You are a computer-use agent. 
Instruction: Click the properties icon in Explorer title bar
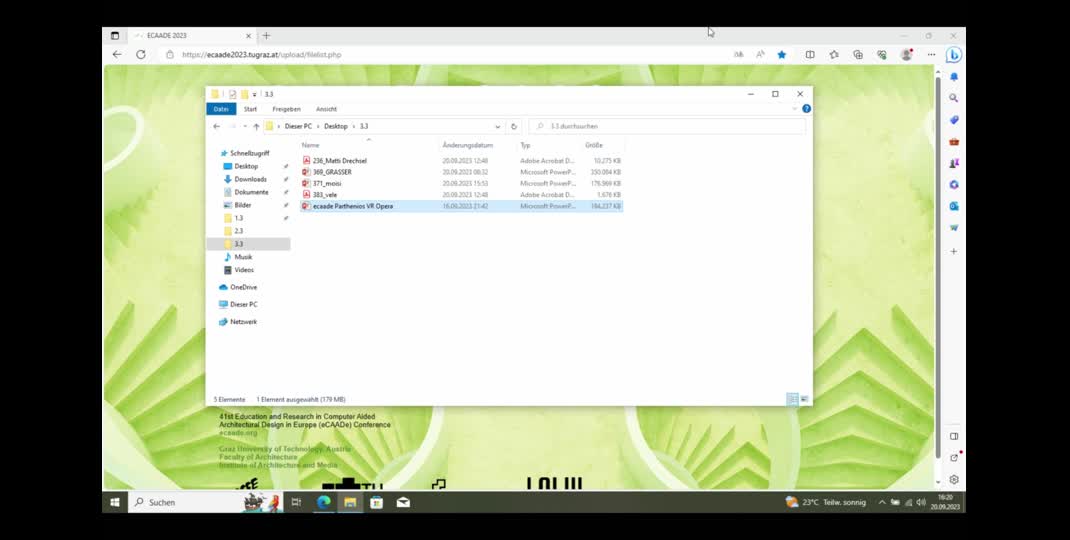tap(233, 94)
